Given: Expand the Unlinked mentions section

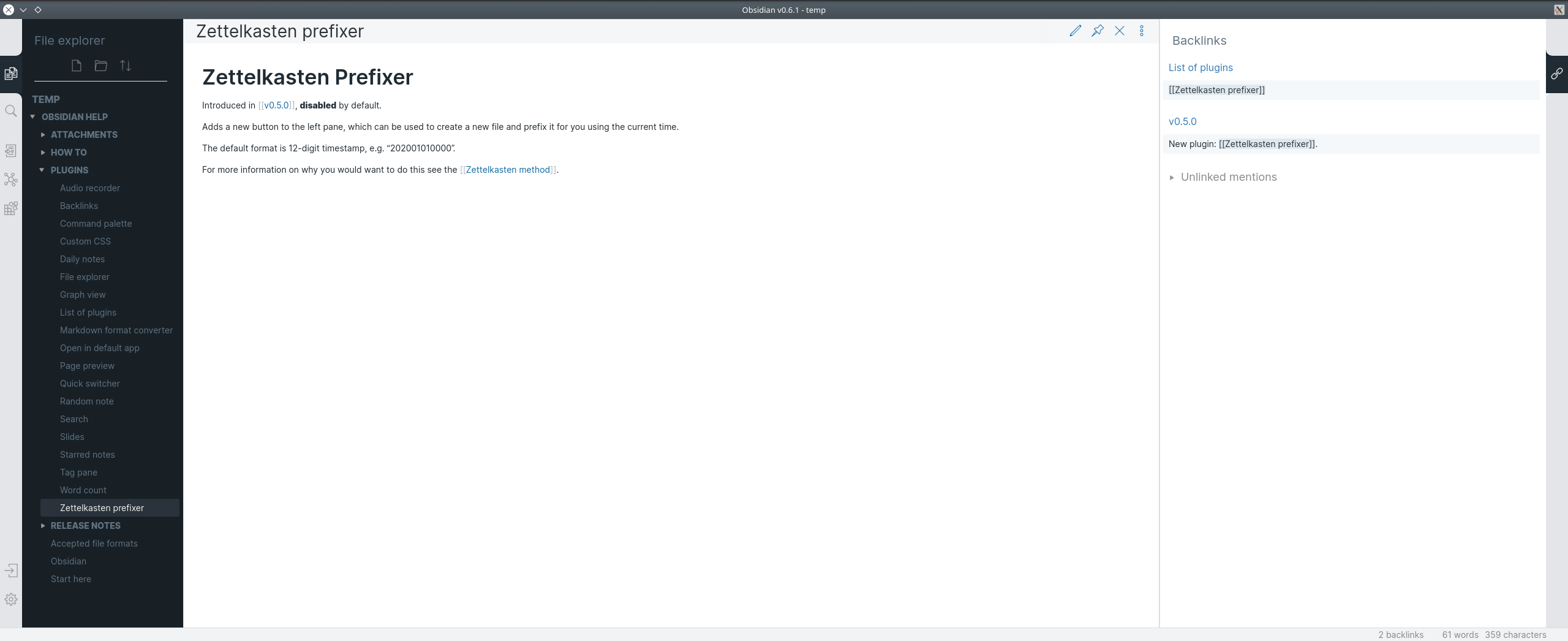Looking at the screenshot, I should tap(1172, 177).
